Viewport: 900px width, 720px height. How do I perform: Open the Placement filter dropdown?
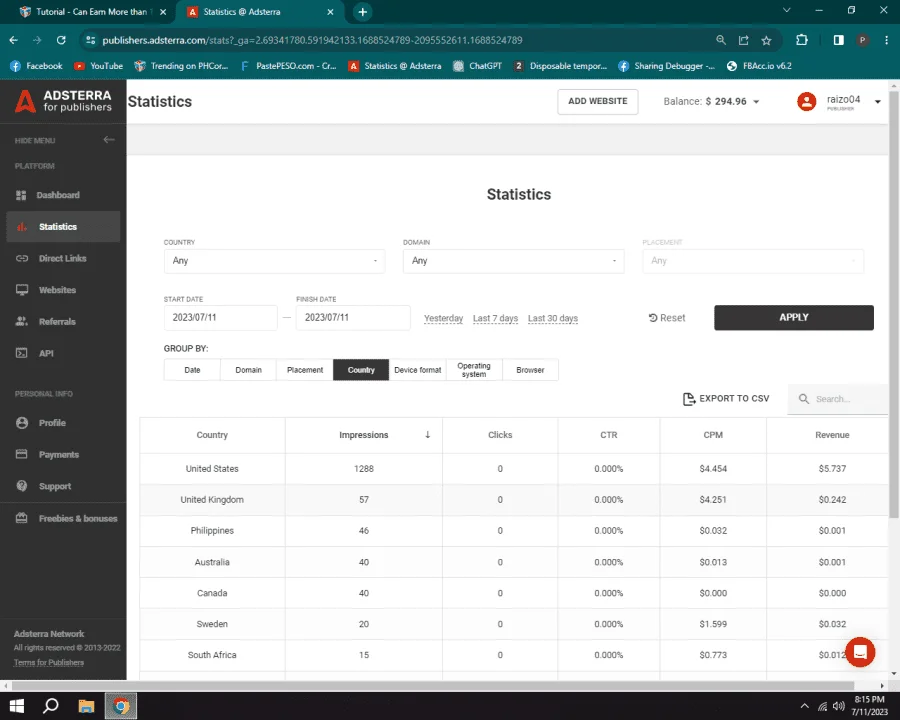tap(752, 261)
